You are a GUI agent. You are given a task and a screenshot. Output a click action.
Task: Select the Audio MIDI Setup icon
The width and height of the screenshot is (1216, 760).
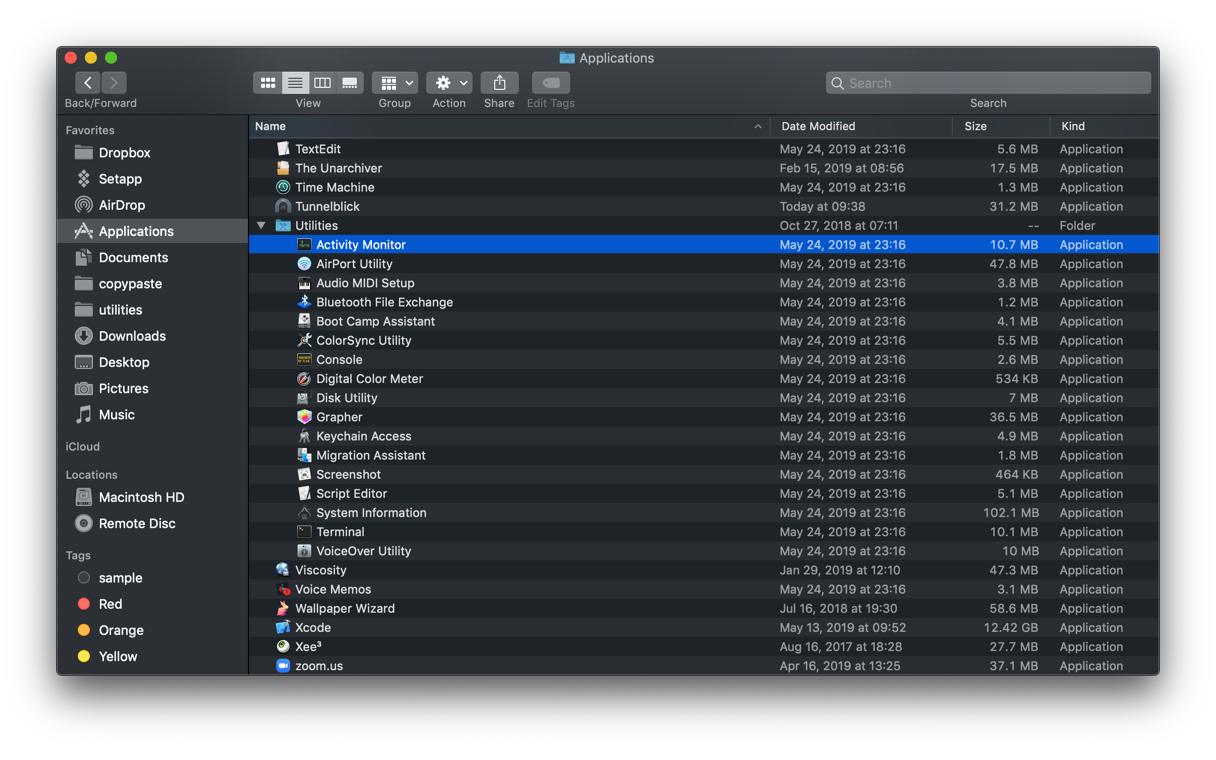coord(304,283)
